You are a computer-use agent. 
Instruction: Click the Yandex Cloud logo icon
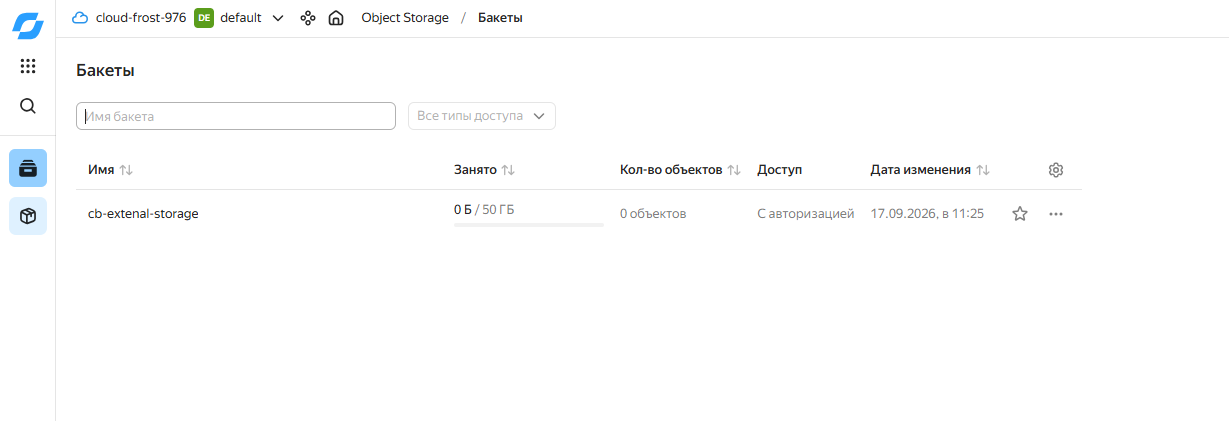28,25
